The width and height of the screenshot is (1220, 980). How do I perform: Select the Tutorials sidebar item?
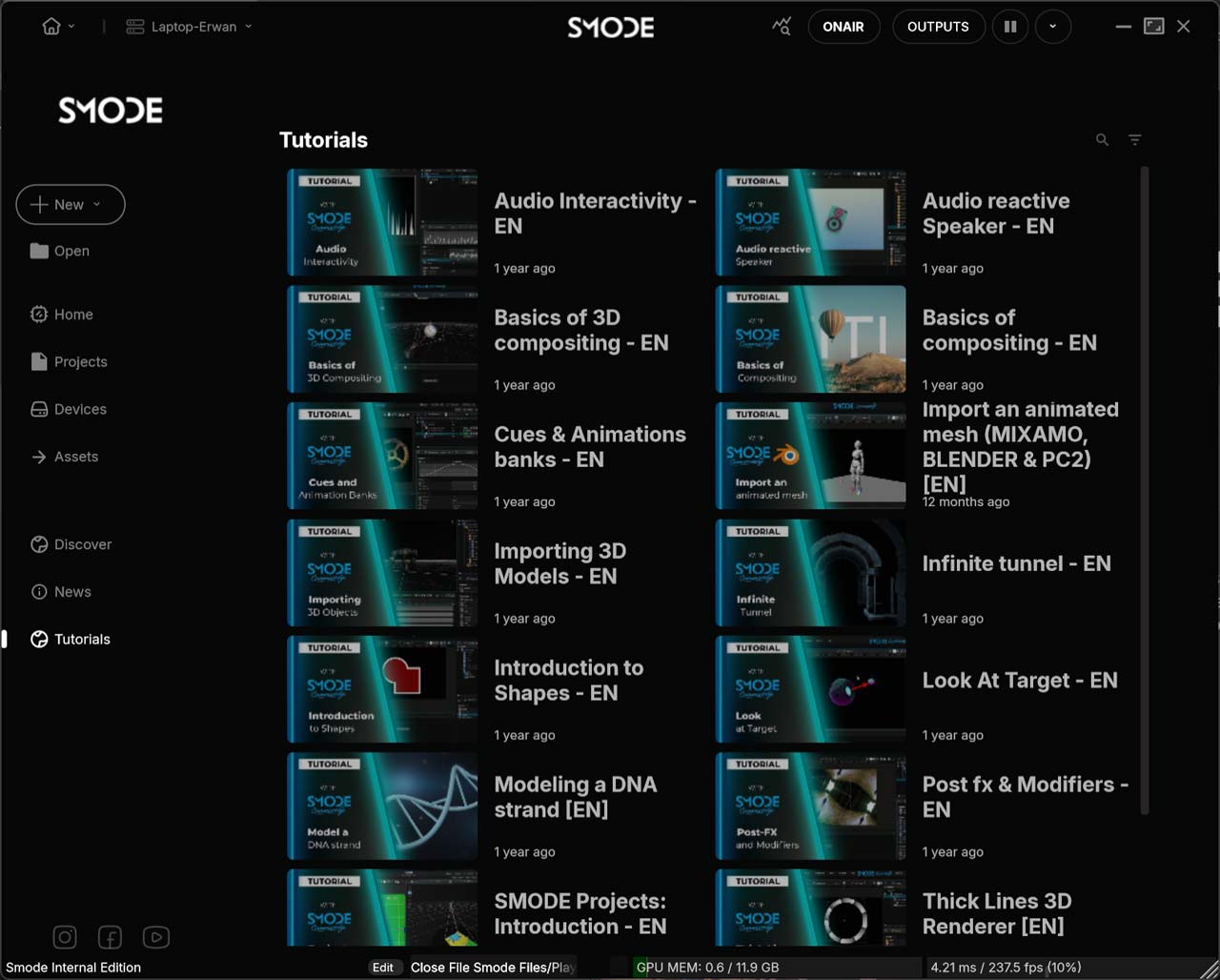tap(71, 640)
